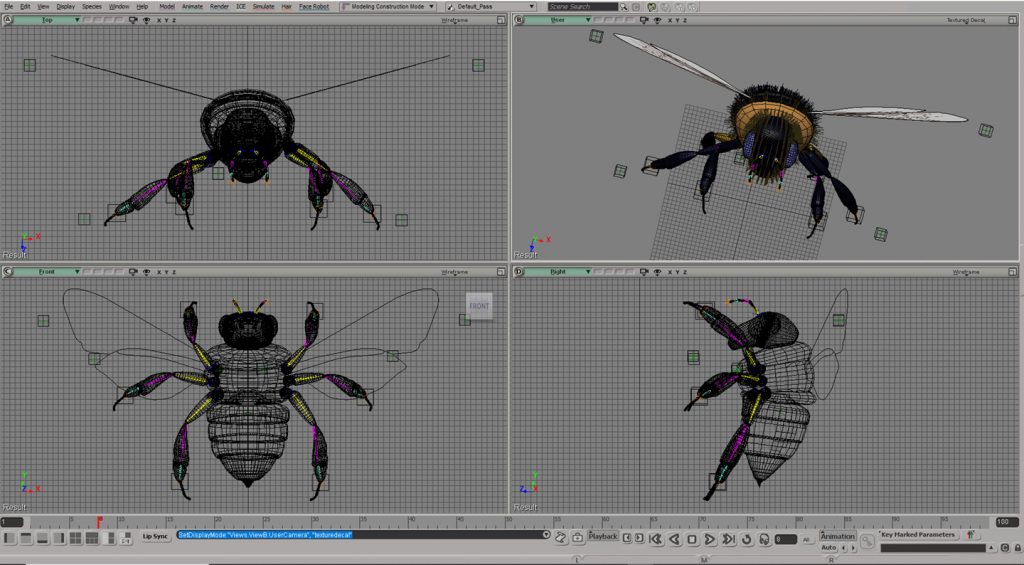Toggle audio headphones icon in playback bar

[763, 540]
